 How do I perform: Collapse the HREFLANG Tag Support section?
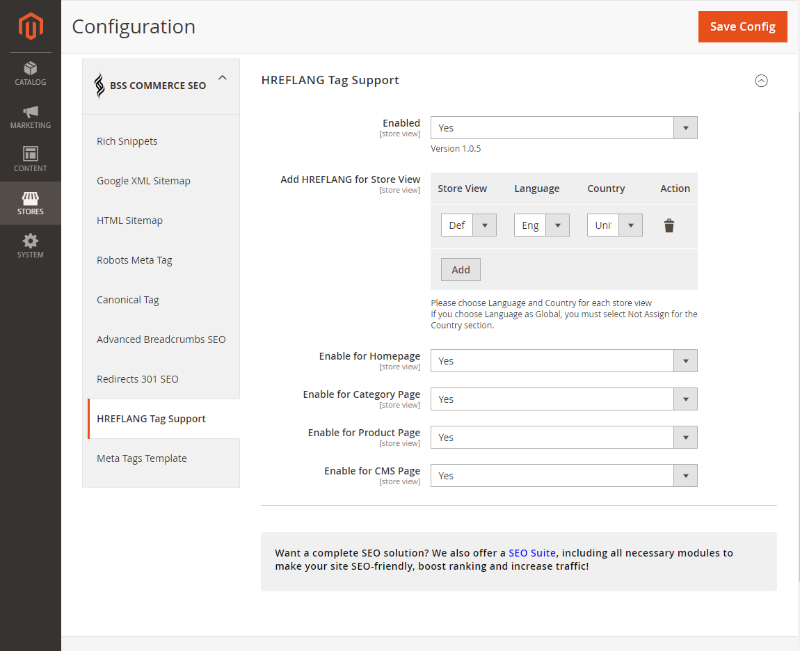tap(761, 80)
